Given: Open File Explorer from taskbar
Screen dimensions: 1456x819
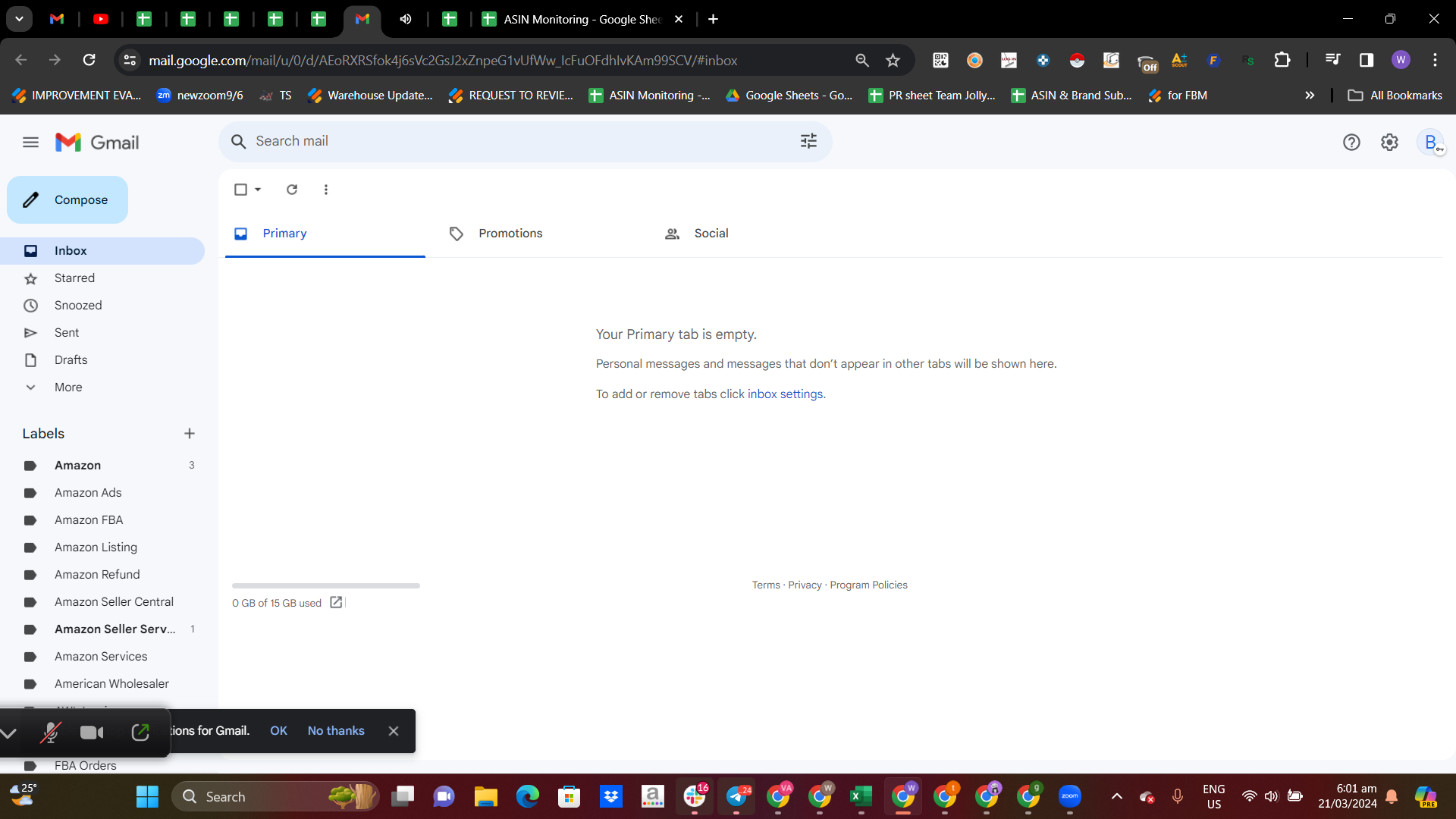Looking at the screenshot, I should [x=485, y=797].
